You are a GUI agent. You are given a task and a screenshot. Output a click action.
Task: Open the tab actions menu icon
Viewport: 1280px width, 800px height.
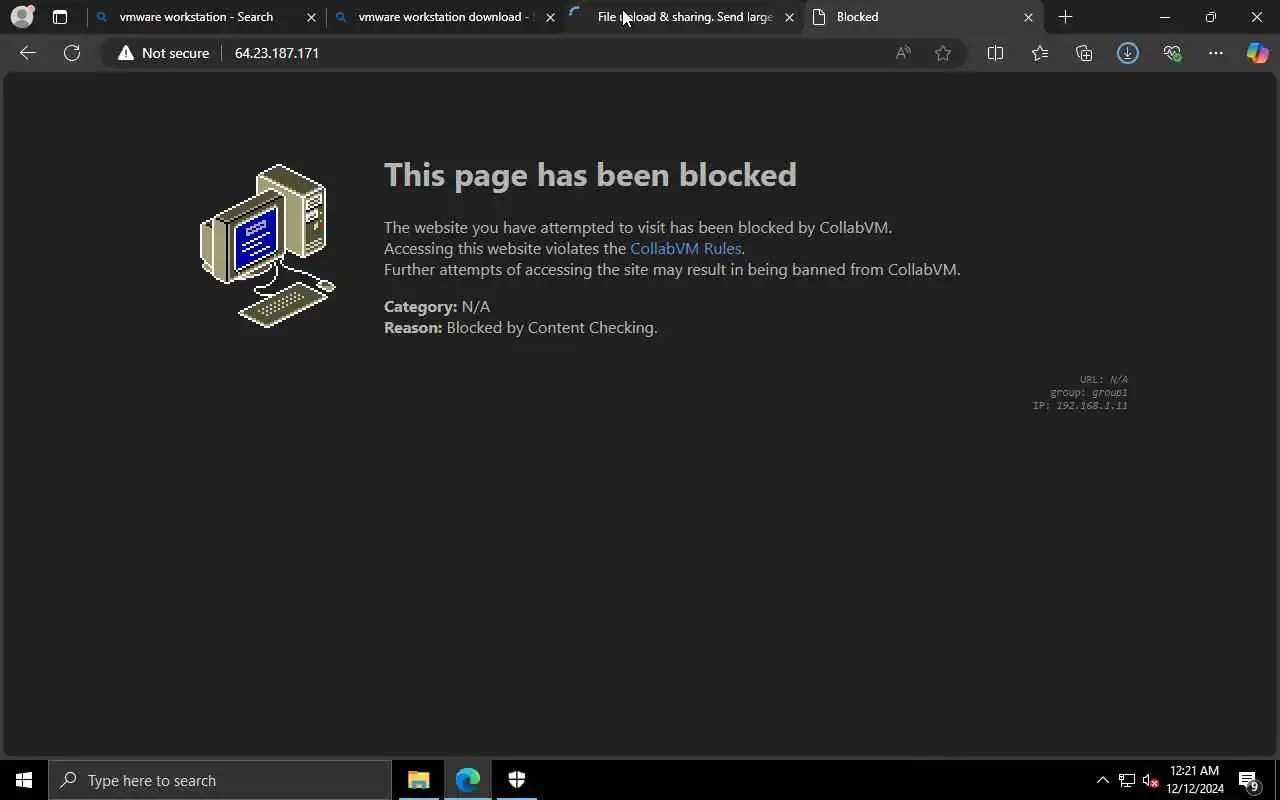pos(60,17)
